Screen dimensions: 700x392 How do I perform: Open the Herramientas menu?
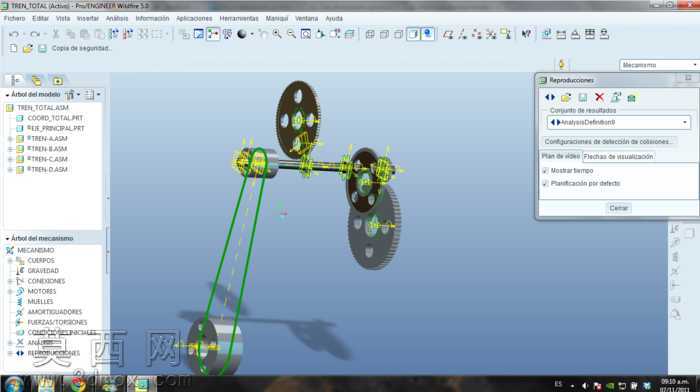(239, 18)
